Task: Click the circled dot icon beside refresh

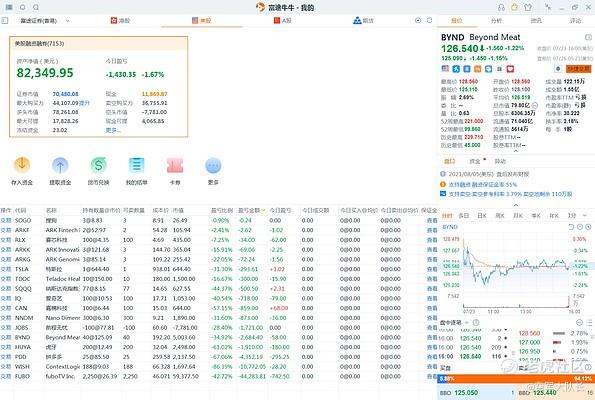Action: point(418,20)
